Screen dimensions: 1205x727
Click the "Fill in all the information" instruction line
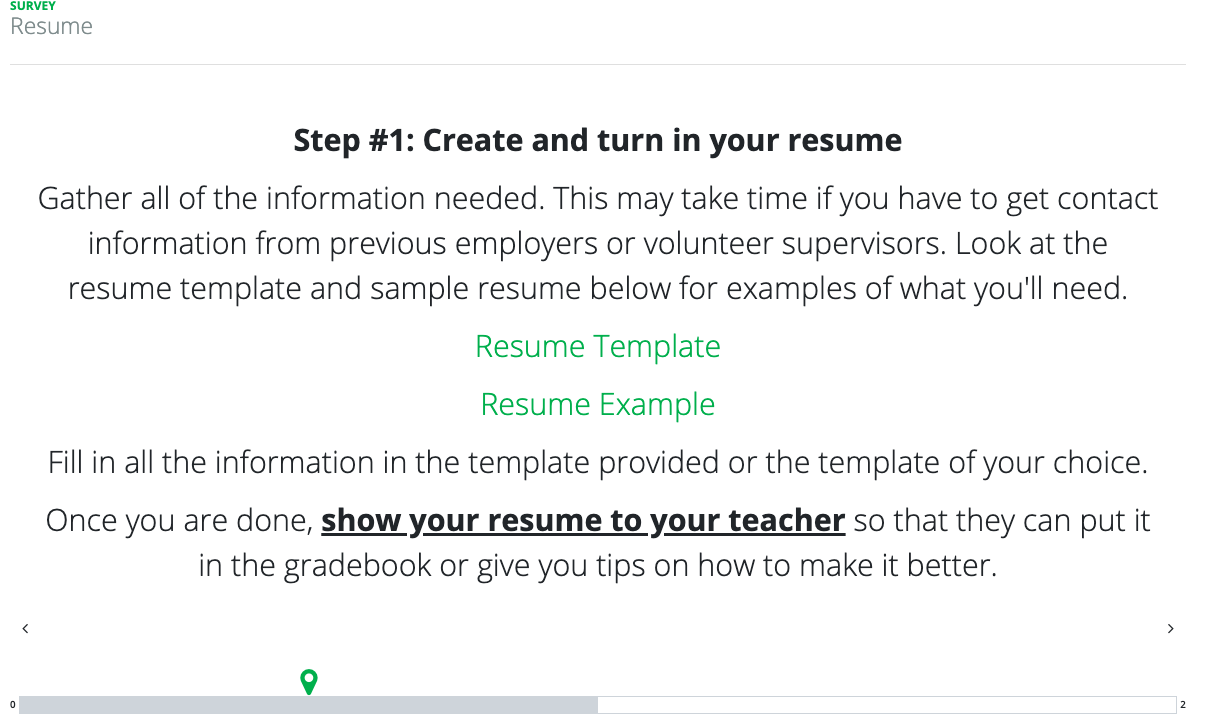(x=597, y=463)
